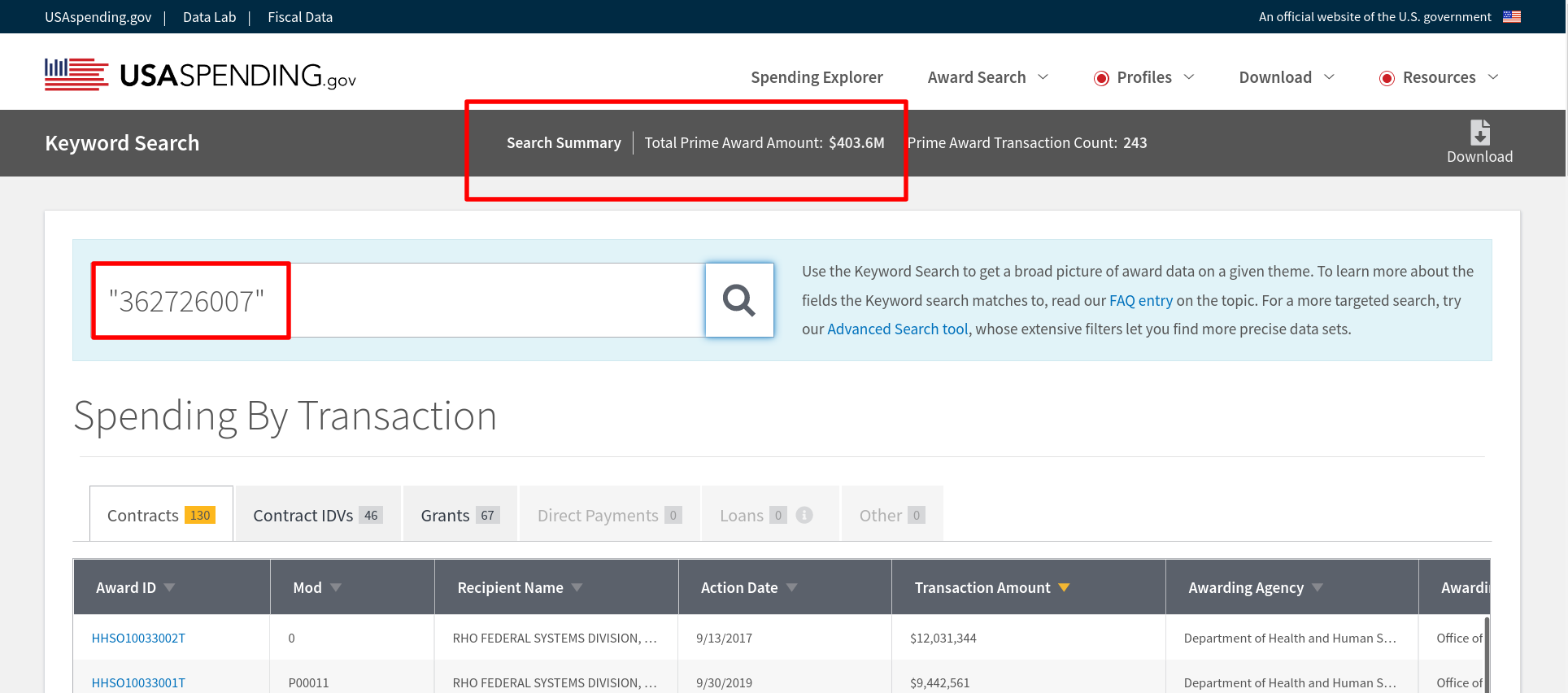Open the FAQ entry link
Screen dimensions: 1568x693
[x=1141, y=300]
